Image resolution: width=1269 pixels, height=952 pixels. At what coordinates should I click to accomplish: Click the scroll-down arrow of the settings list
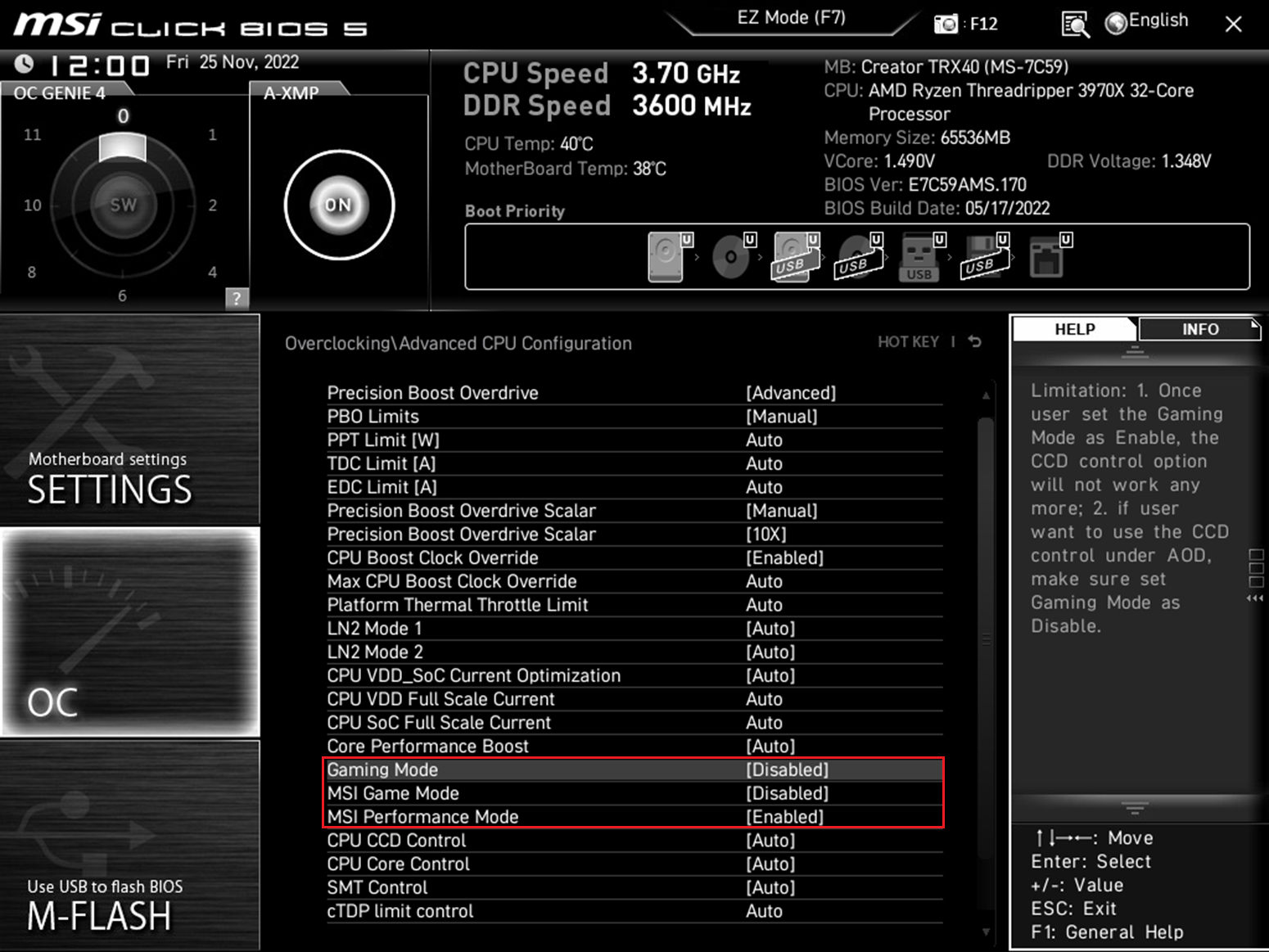986,932
